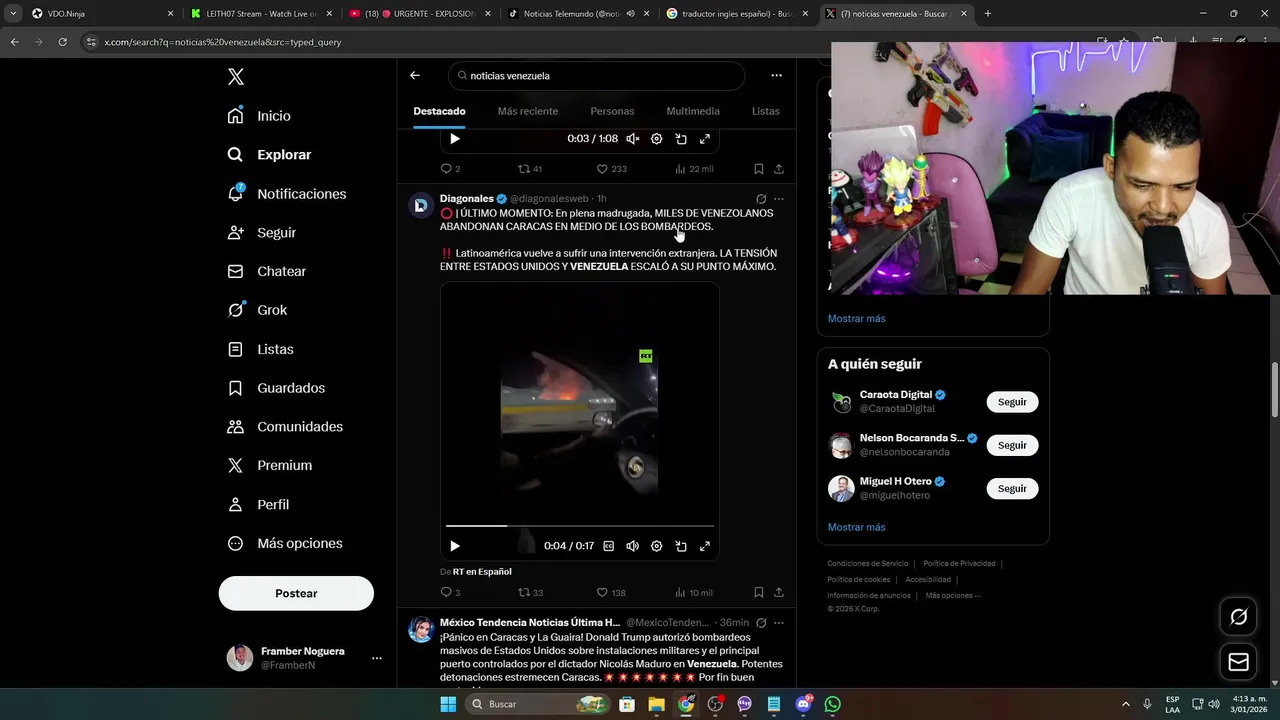Screen dimensions: 1280x720
Task: Reply to post with 2 comments
Action: (450, 169)
